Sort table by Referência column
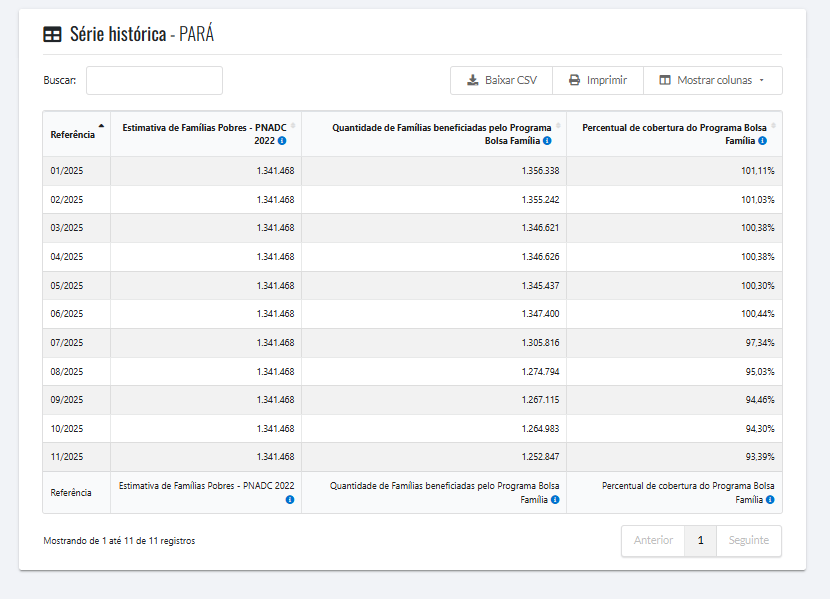The height and width of the screenshot is (599, 830). (x=76, y=134)
